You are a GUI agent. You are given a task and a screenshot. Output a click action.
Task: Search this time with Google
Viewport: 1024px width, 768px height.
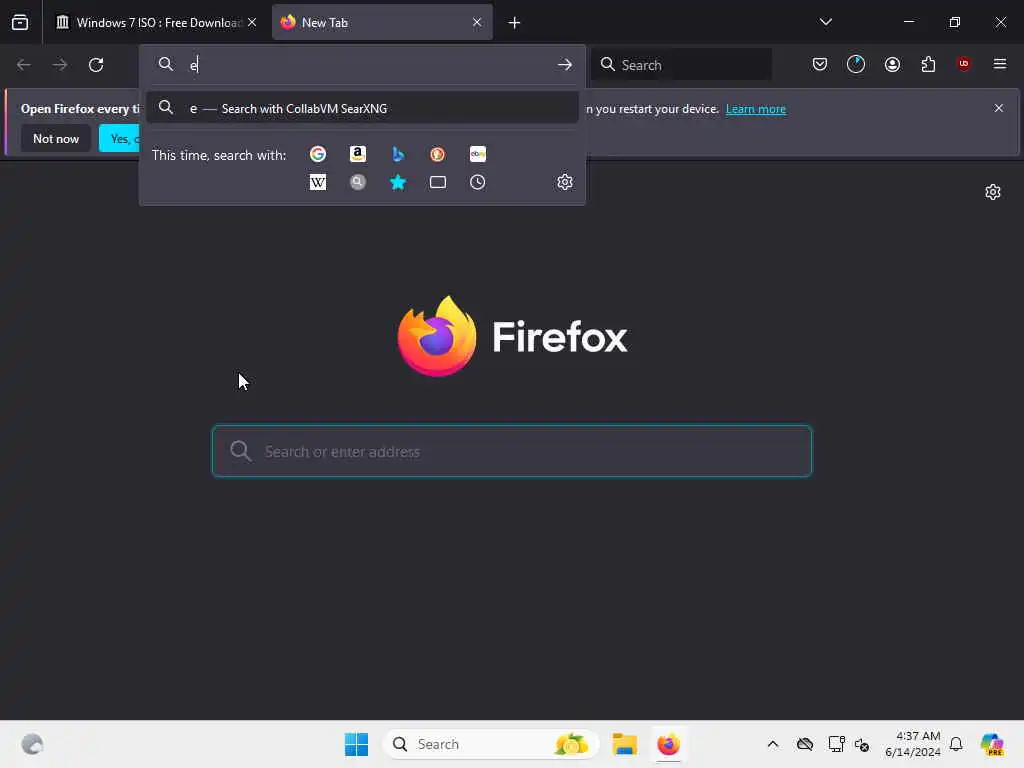318,154
